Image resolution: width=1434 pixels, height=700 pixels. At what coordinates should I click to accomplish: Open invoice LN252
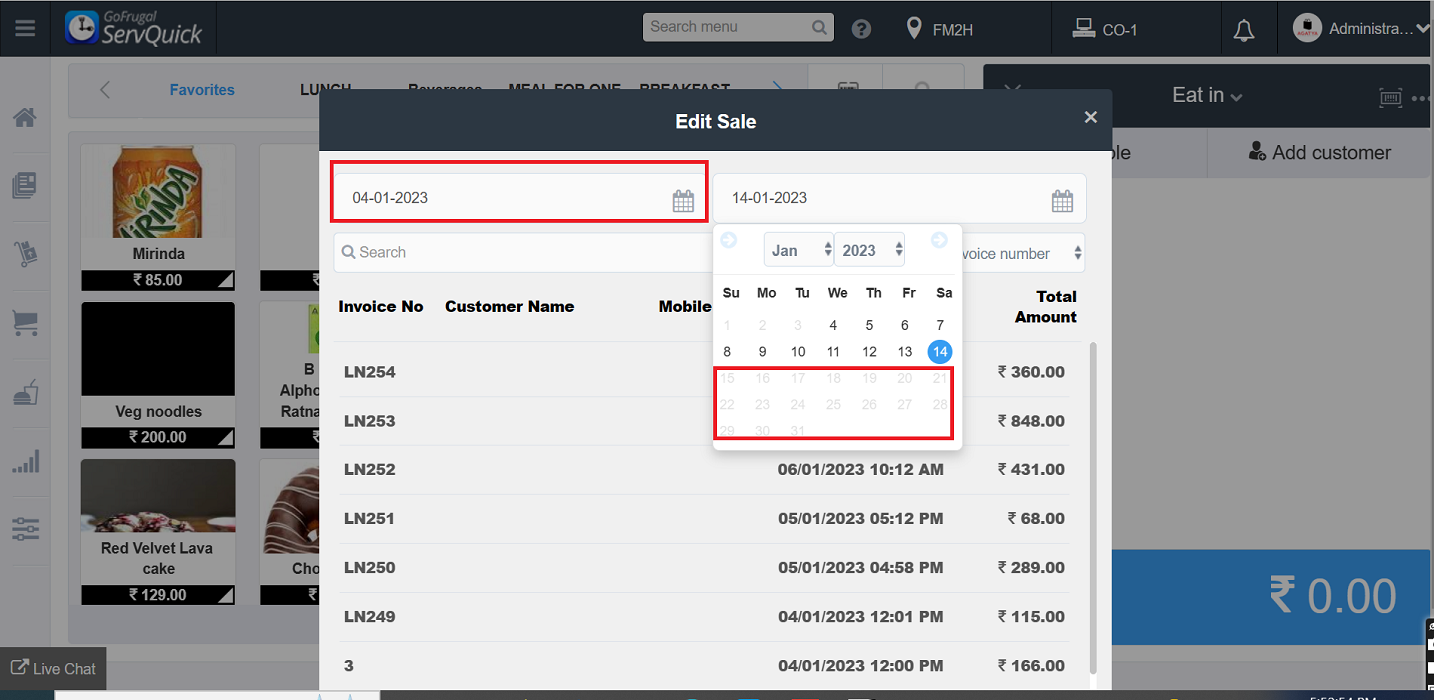704,470
